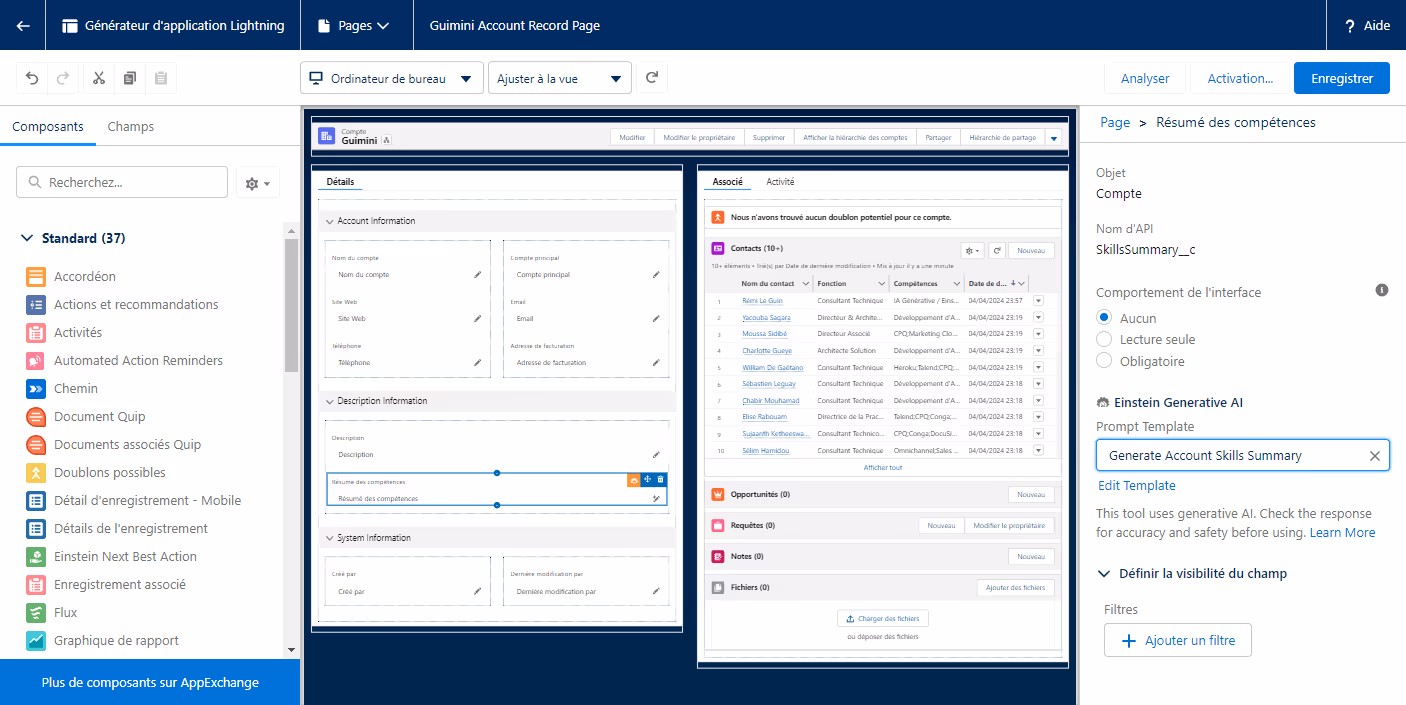Click the Guimini account hierarchy icon
The width and height of the screenshot is (1406, 705).
[387, 141]
